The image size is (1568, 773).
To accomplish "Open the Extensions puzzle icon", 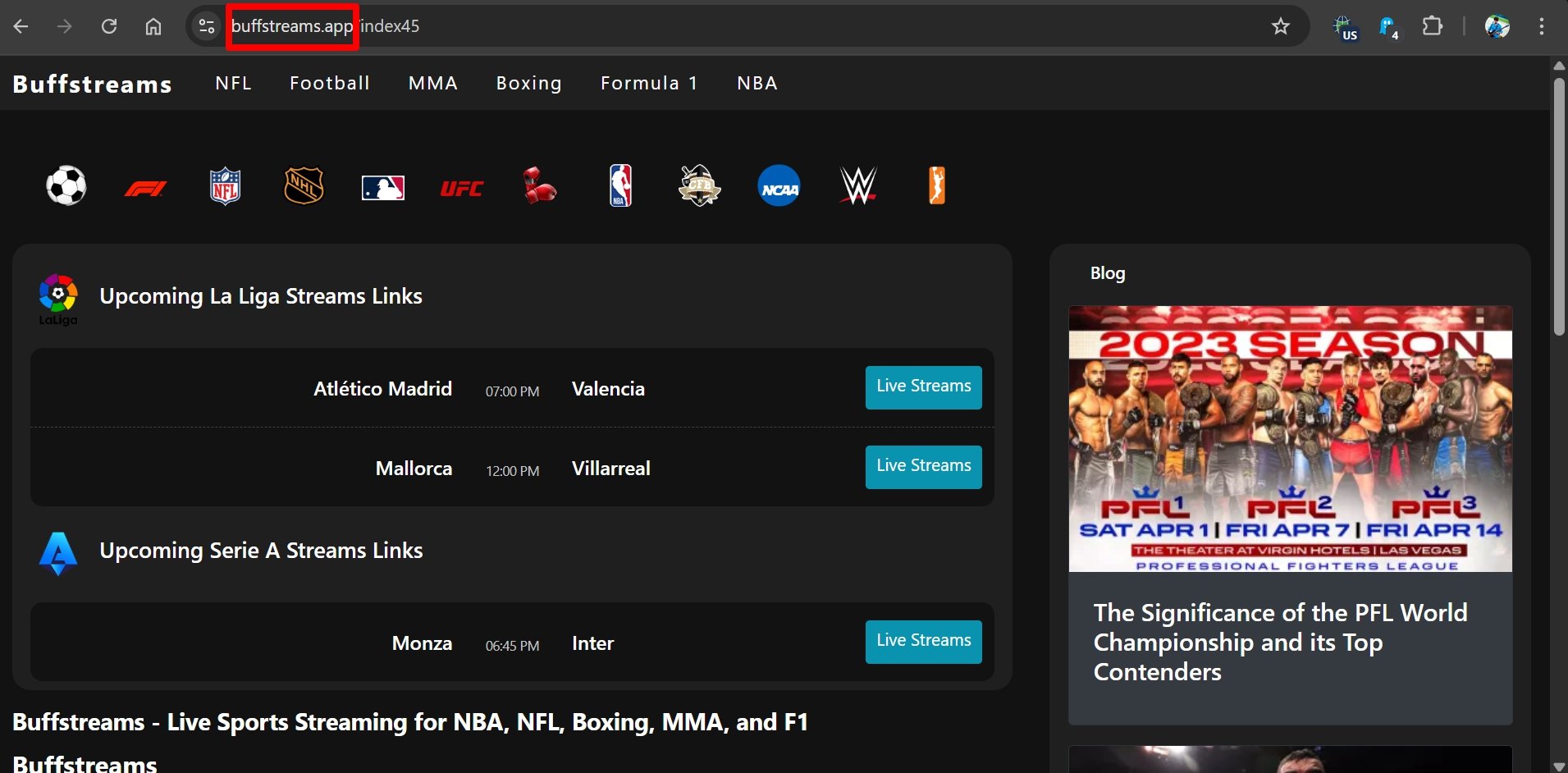I will coord(1432,26).
